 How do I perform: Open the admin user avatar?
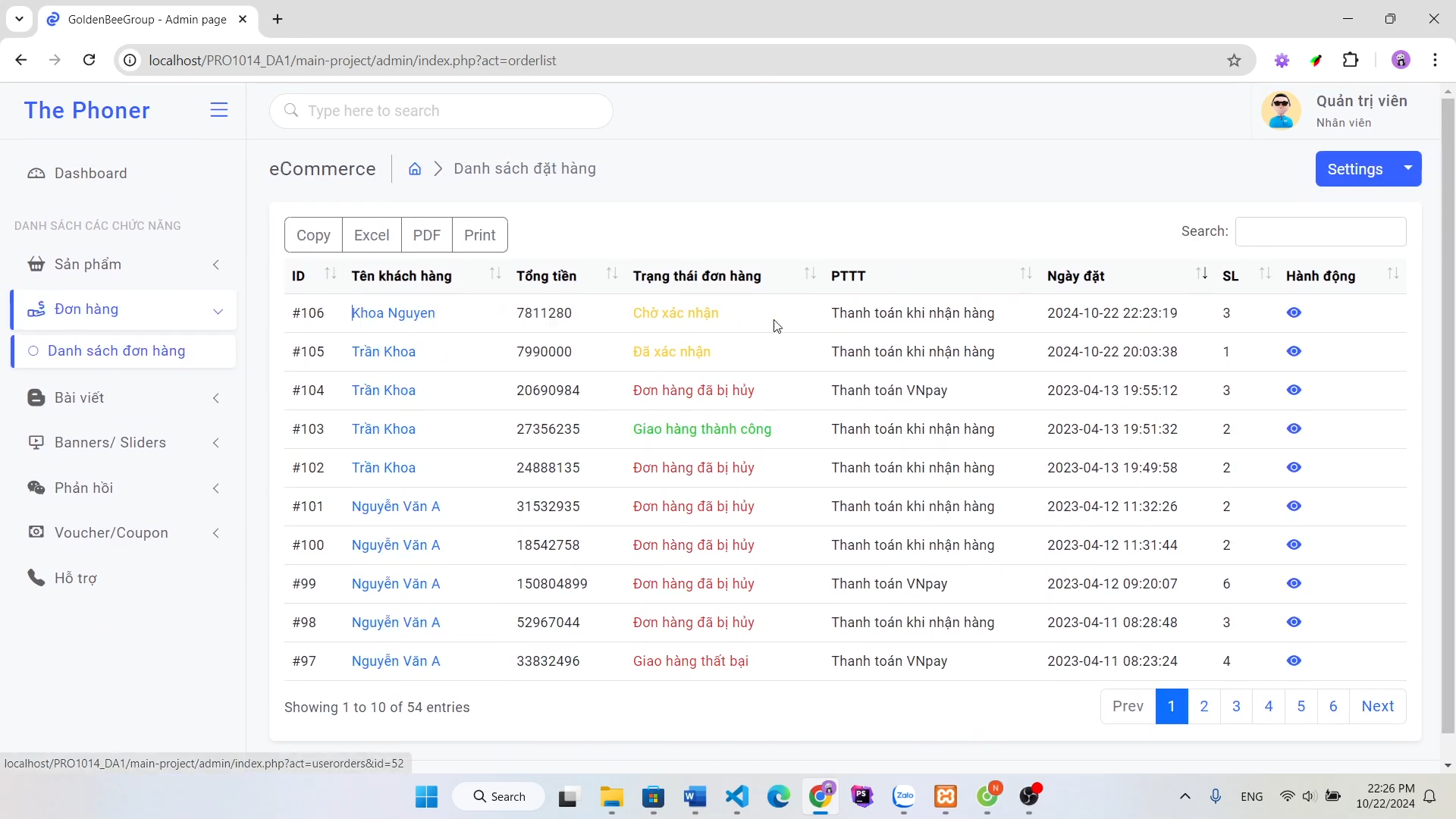(x=1281, y=111)
